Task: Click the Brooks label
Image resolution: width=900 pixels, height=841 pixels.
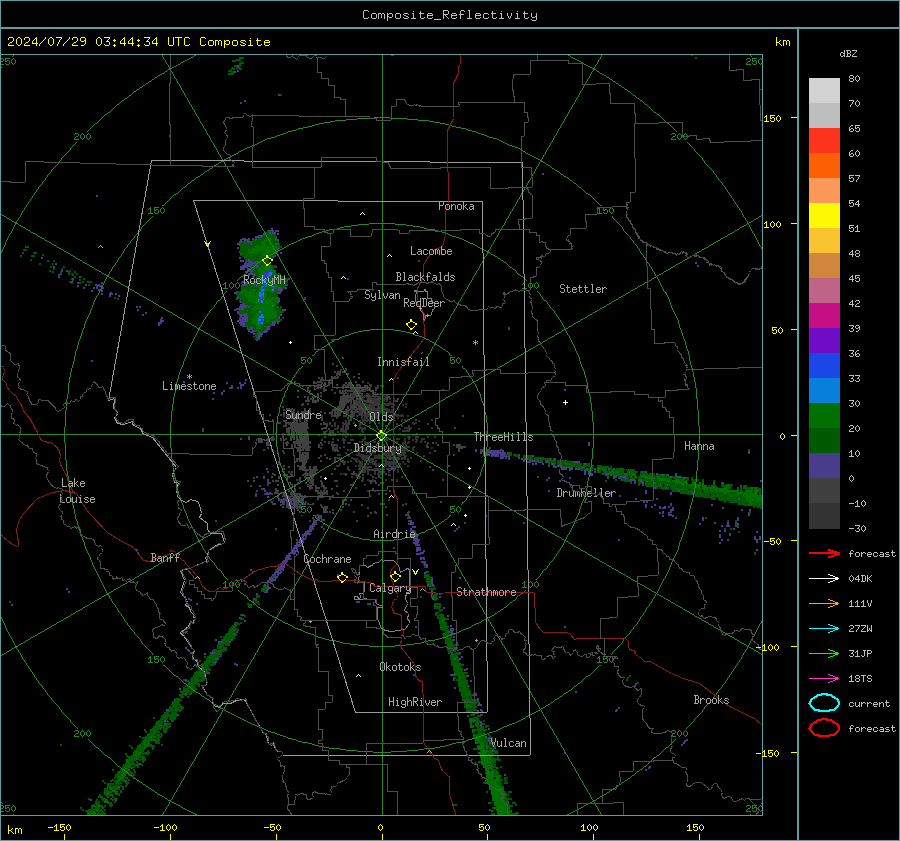Action: pyautogui.click(x=711, y=700)
